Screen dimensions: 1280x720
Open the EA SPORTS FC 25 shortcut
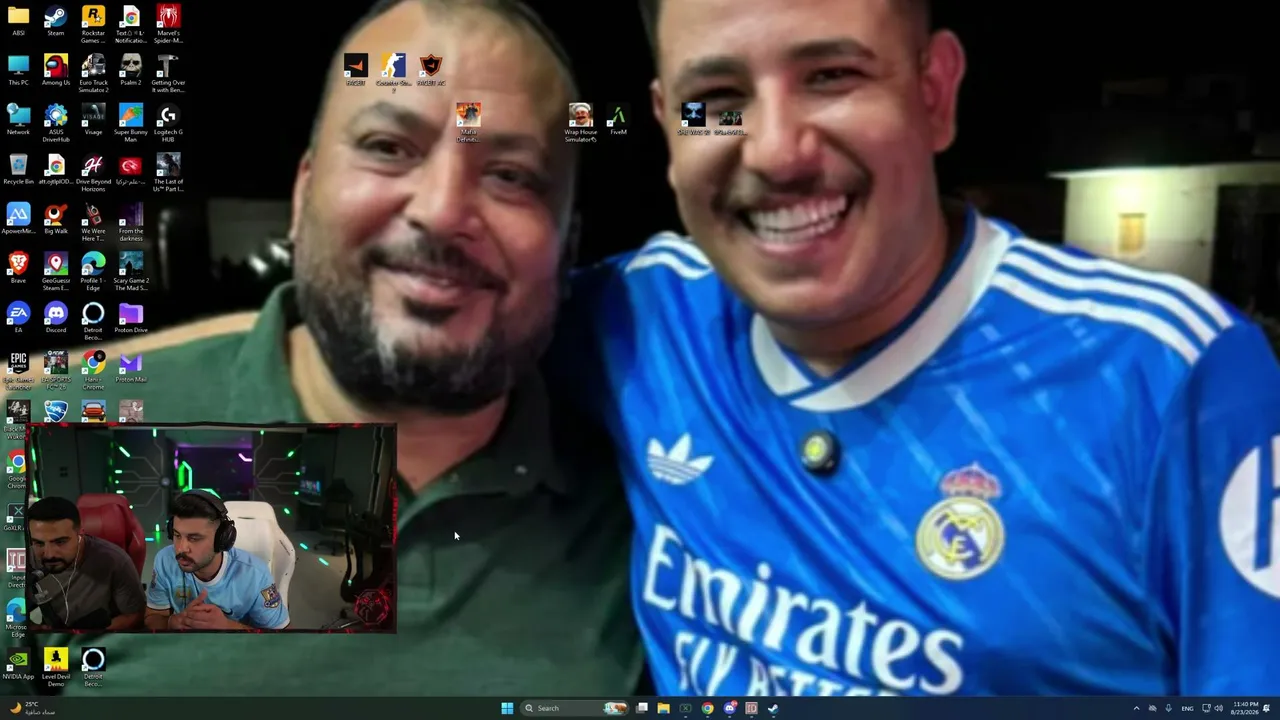[56, 370]
